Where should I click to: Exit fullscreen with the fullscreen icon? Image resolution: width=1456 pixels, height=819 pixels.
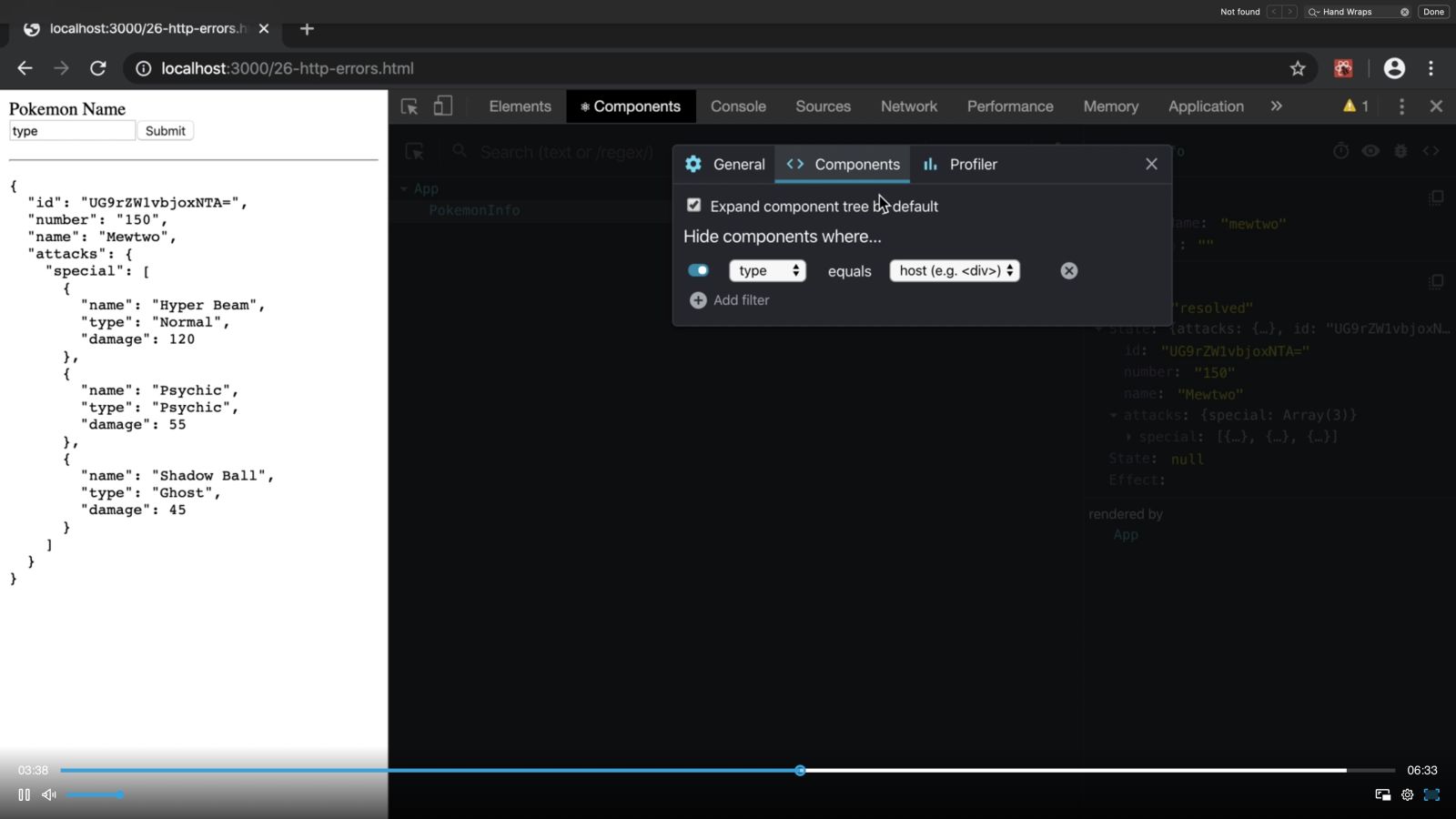pos(1431,794)
